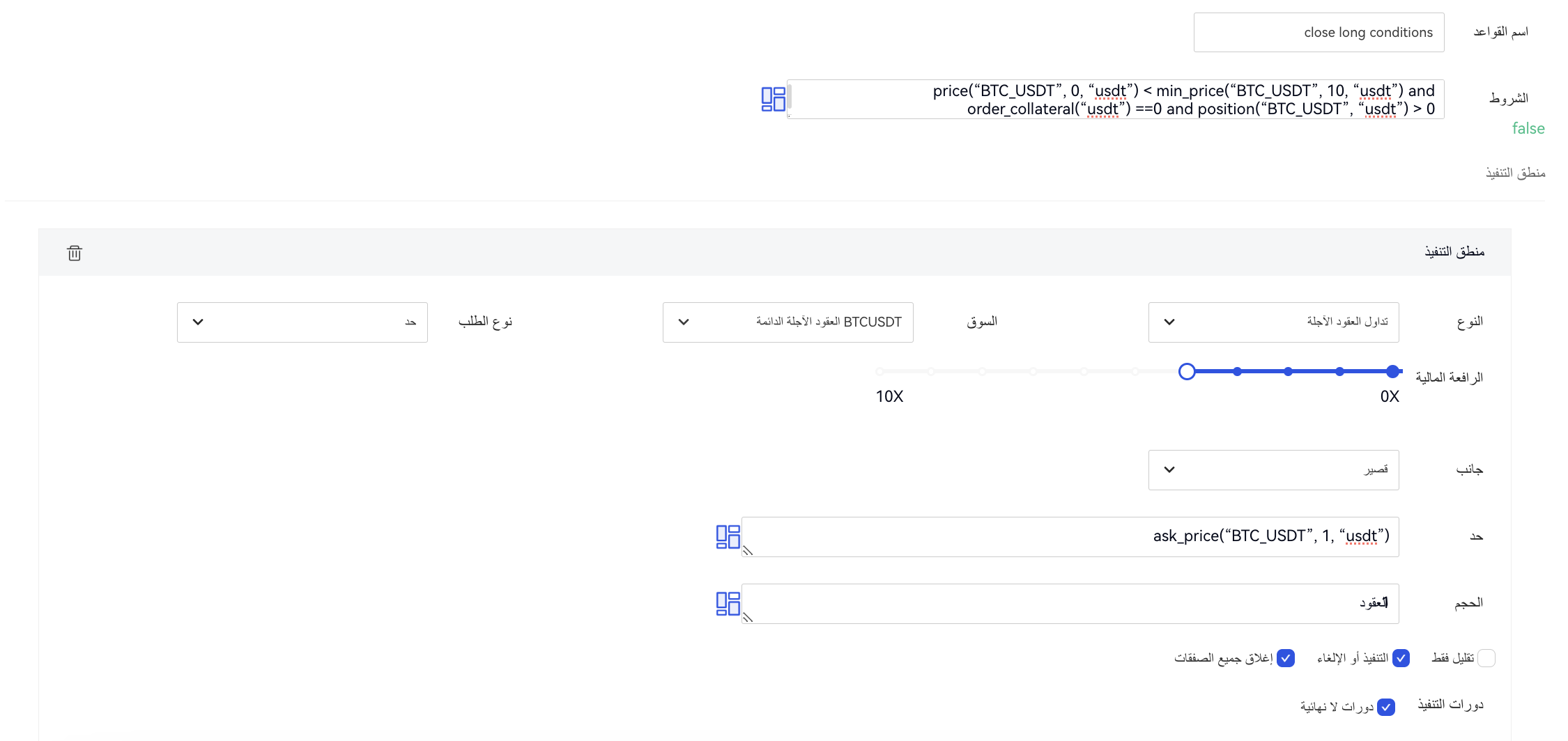Open the نوع الطلب order type dropdown
Screen dimensions: 1568x741
(302, 322)
